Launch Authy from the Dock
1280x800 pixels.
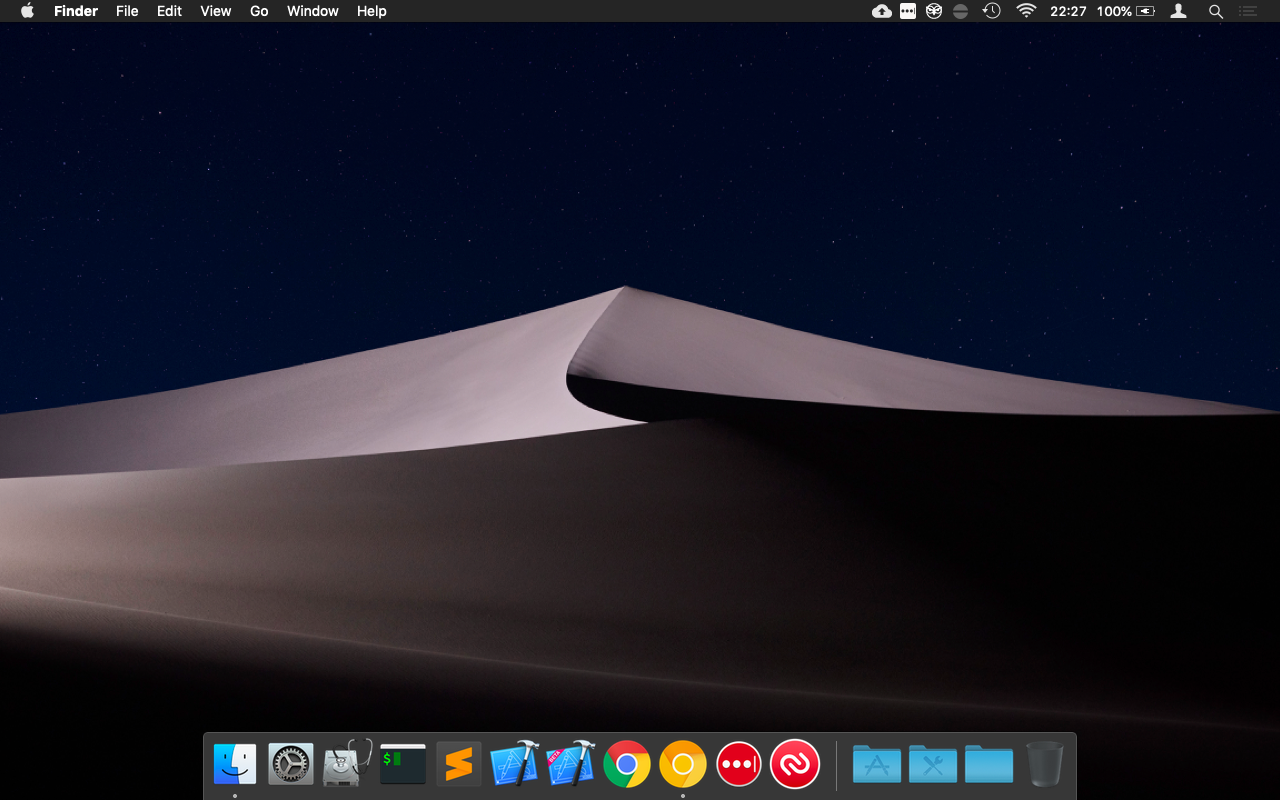tap(795, 765)
